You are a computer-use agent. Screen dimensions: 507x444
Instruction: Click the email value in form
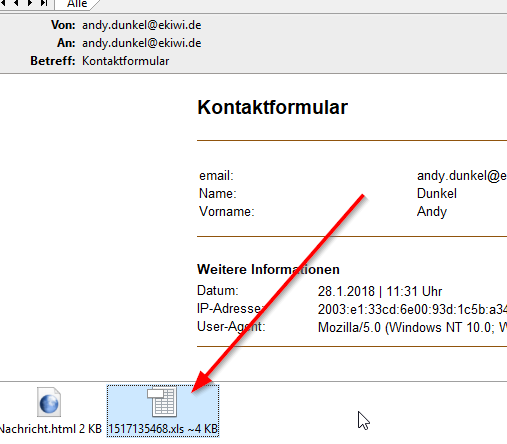pyautogui.click(x=462, y=176)
